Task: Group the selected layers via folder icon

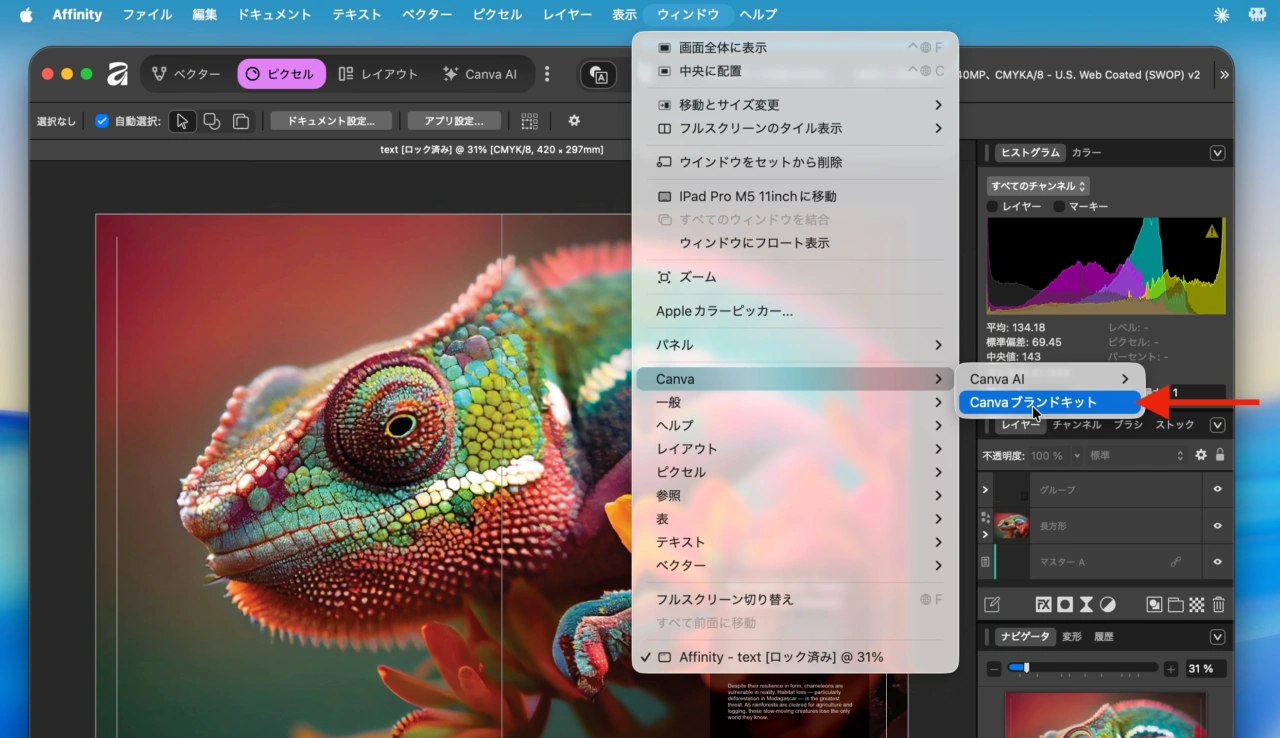Action: (x=1176, y=604)
